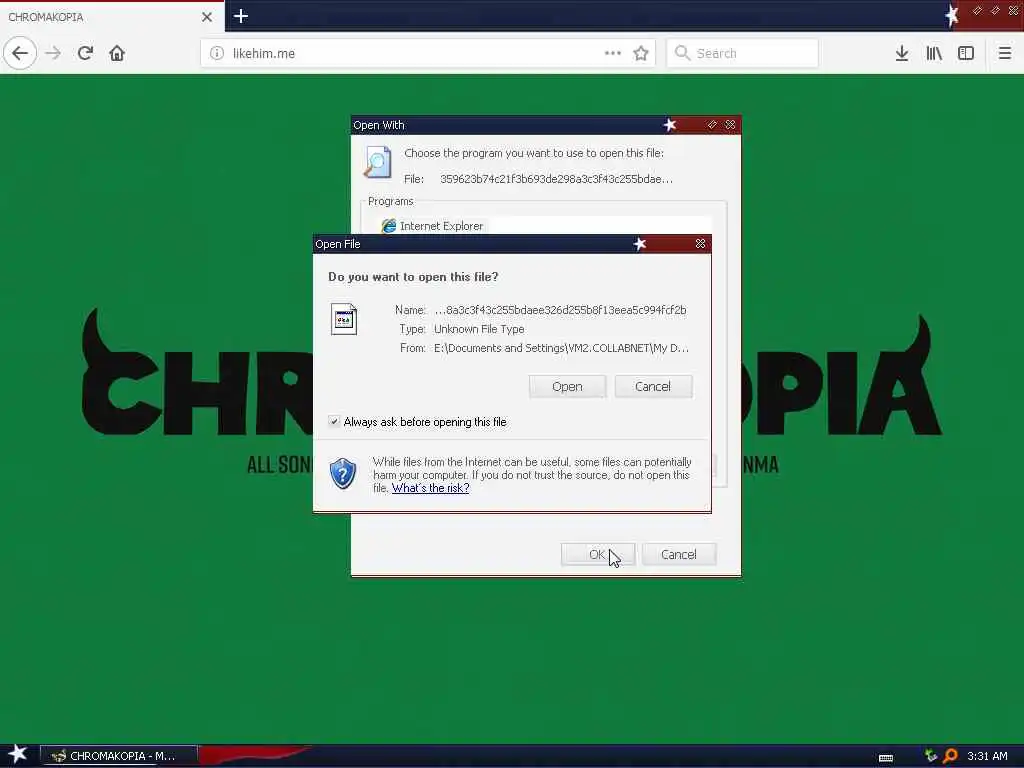The height and width of the screenshot is (768, 1024).
Task: Close the Open With dialog window
Action: [x=730, y=125]
